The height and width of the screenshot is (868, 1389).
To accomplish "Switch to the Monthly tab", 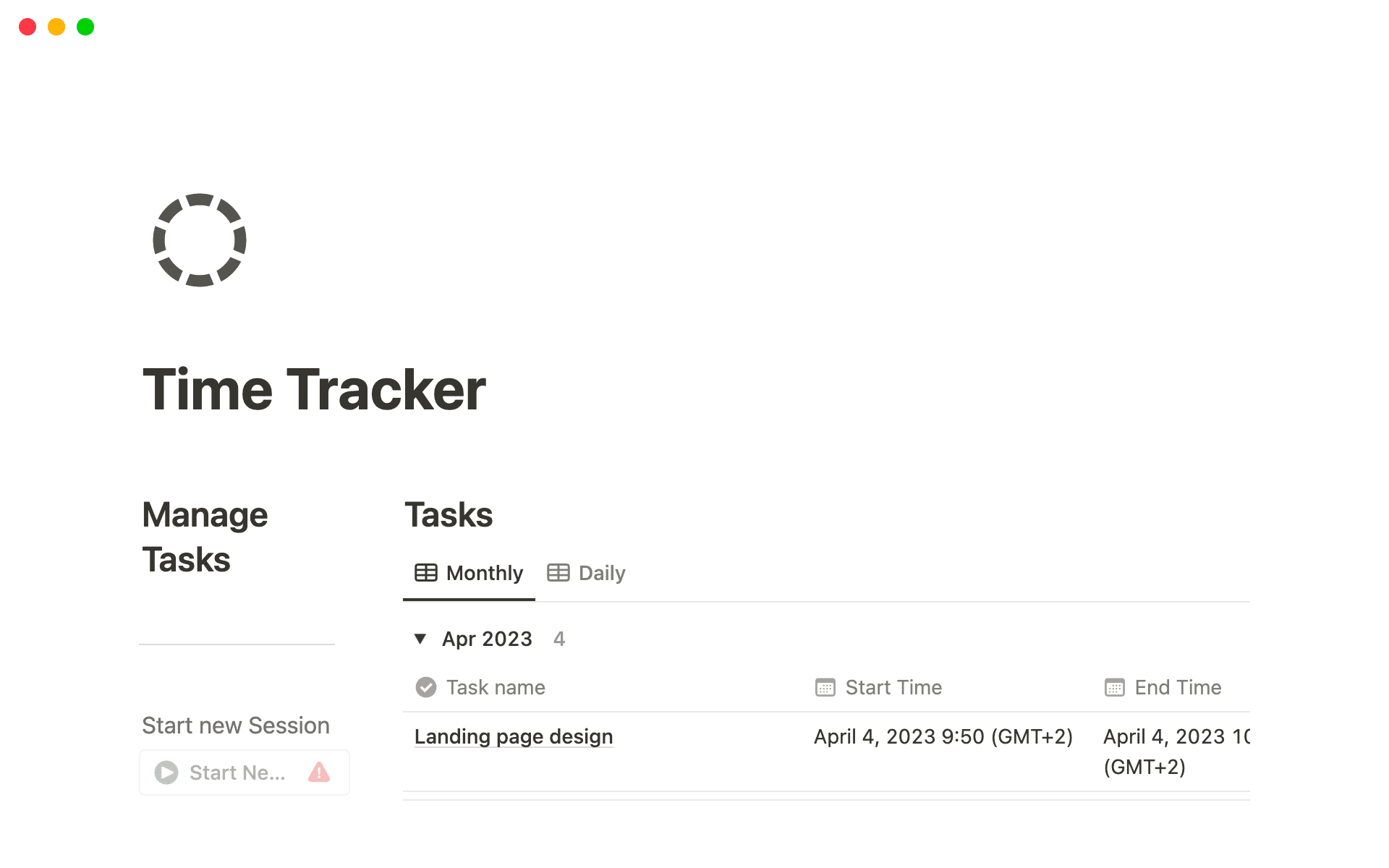I will [x=485, y=573].
